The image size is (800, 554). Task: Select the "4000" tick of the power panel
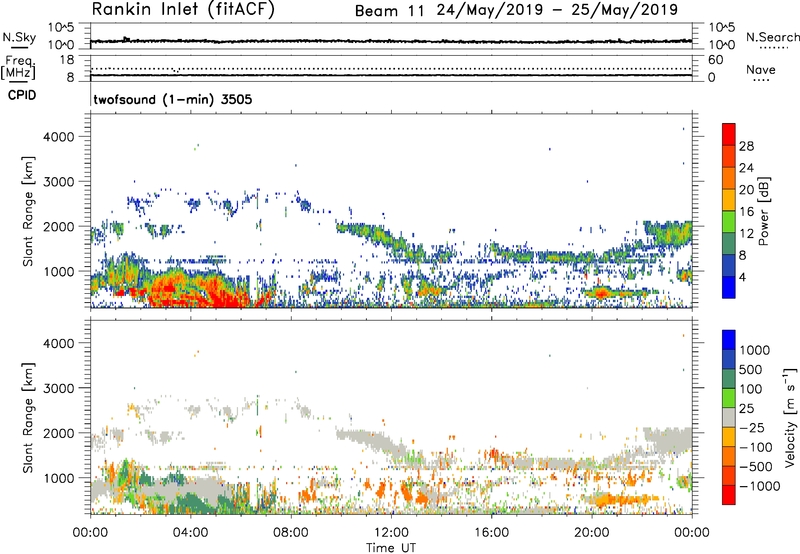(59, 137)
